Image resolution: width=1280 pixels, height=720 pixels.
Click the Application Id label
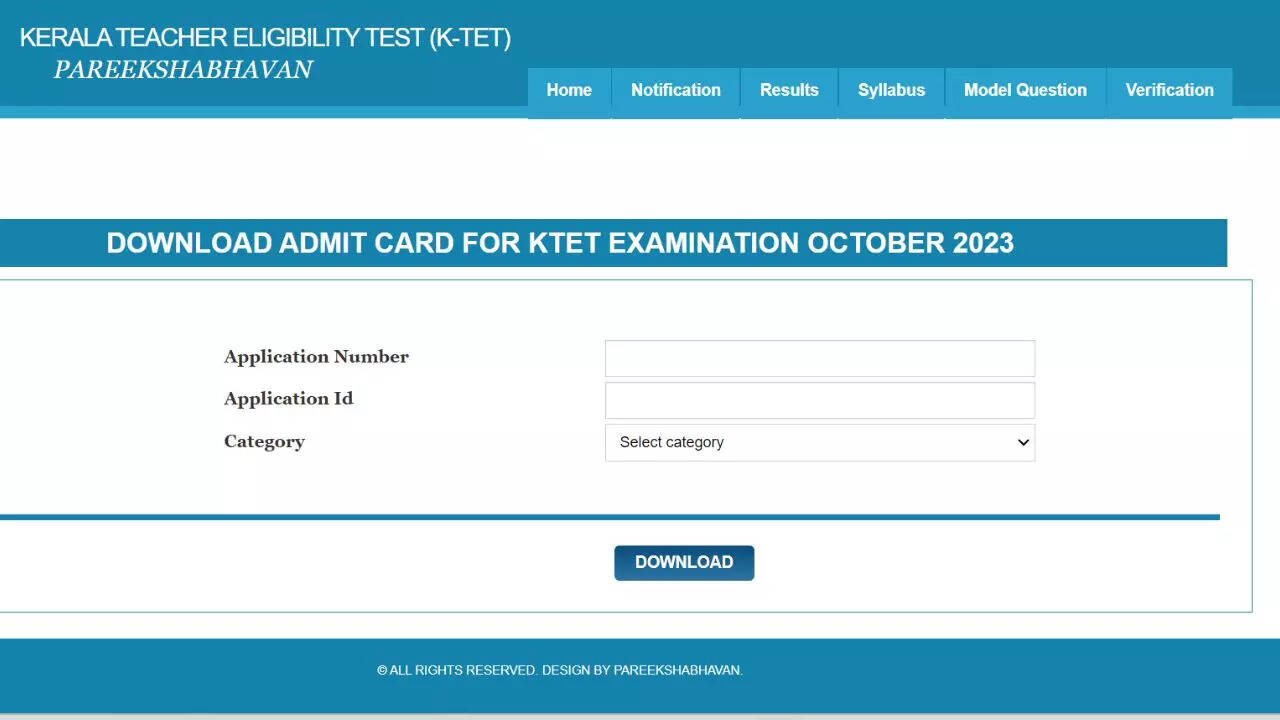coord(288,399)
